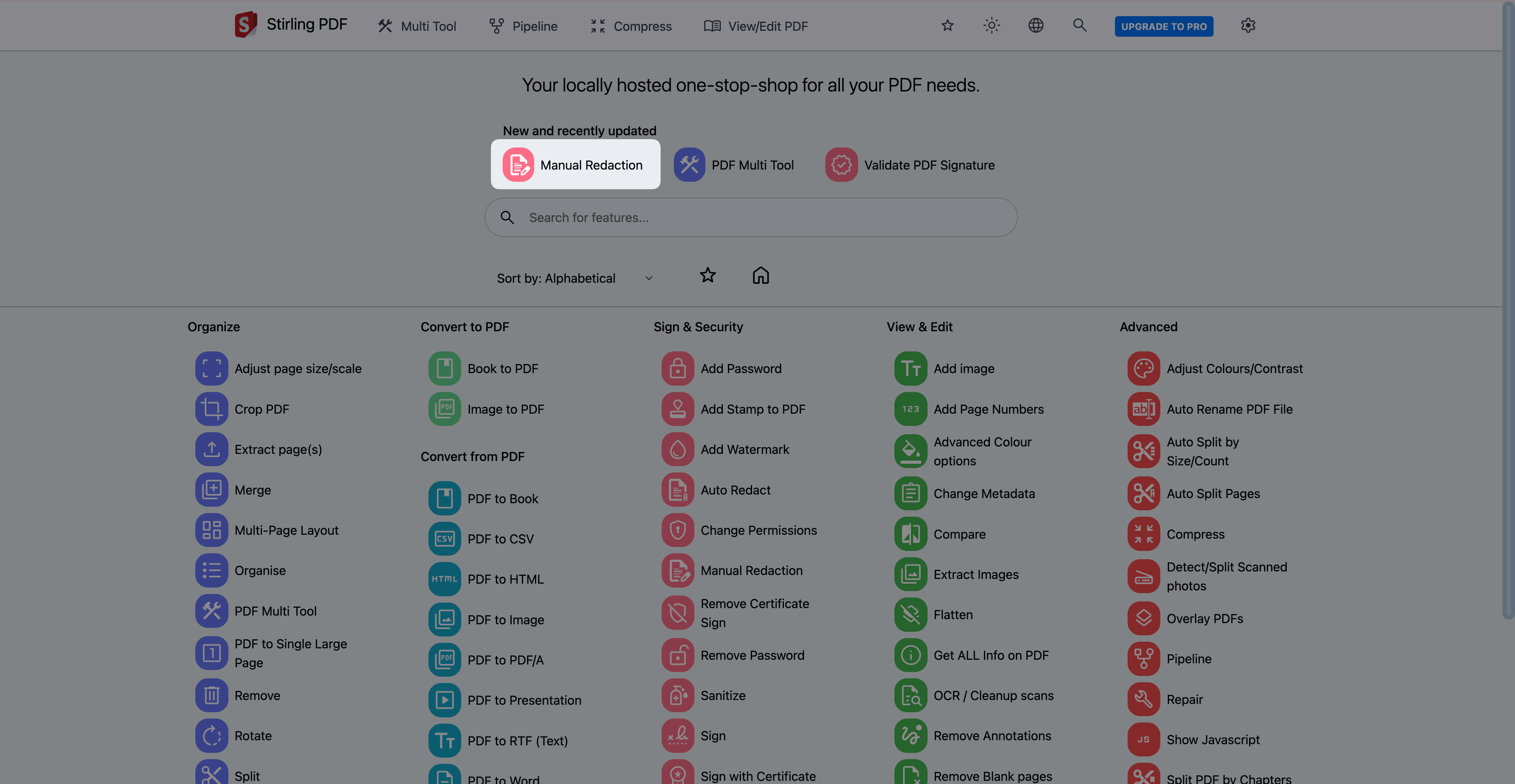Open the Validate PDF Signature link
Image resolution: width=1515 pixels, height=784 pixels.
(x=910, y=165)
